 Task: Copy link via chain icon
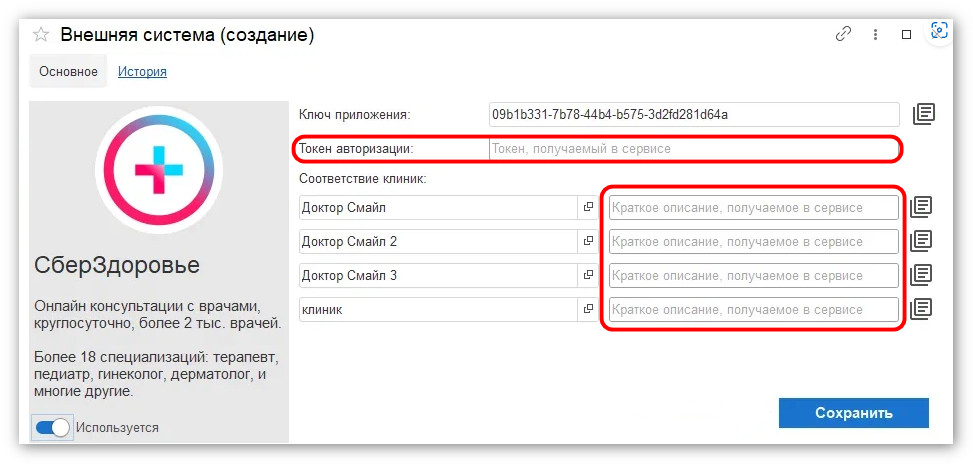click(x=843, y=35)
